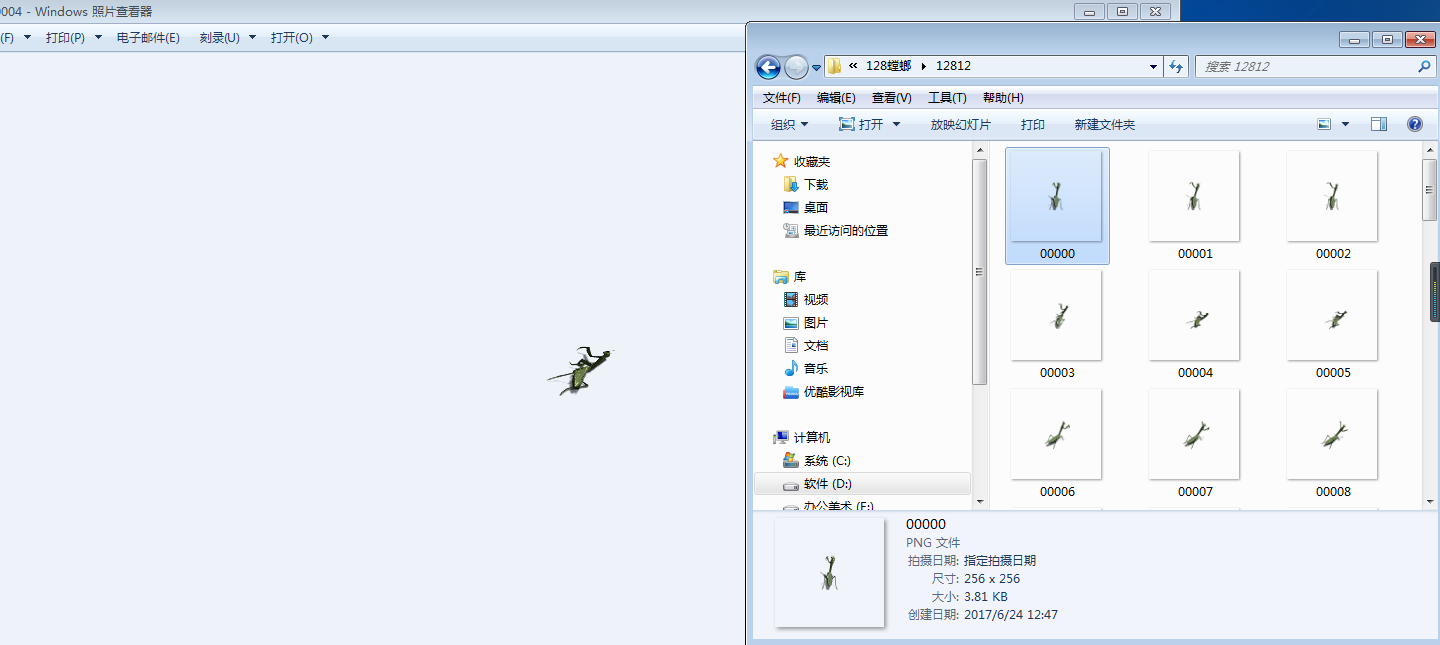Click 打印 in the Explorer toolbar
The image size is (1440, 645).
1033,125
